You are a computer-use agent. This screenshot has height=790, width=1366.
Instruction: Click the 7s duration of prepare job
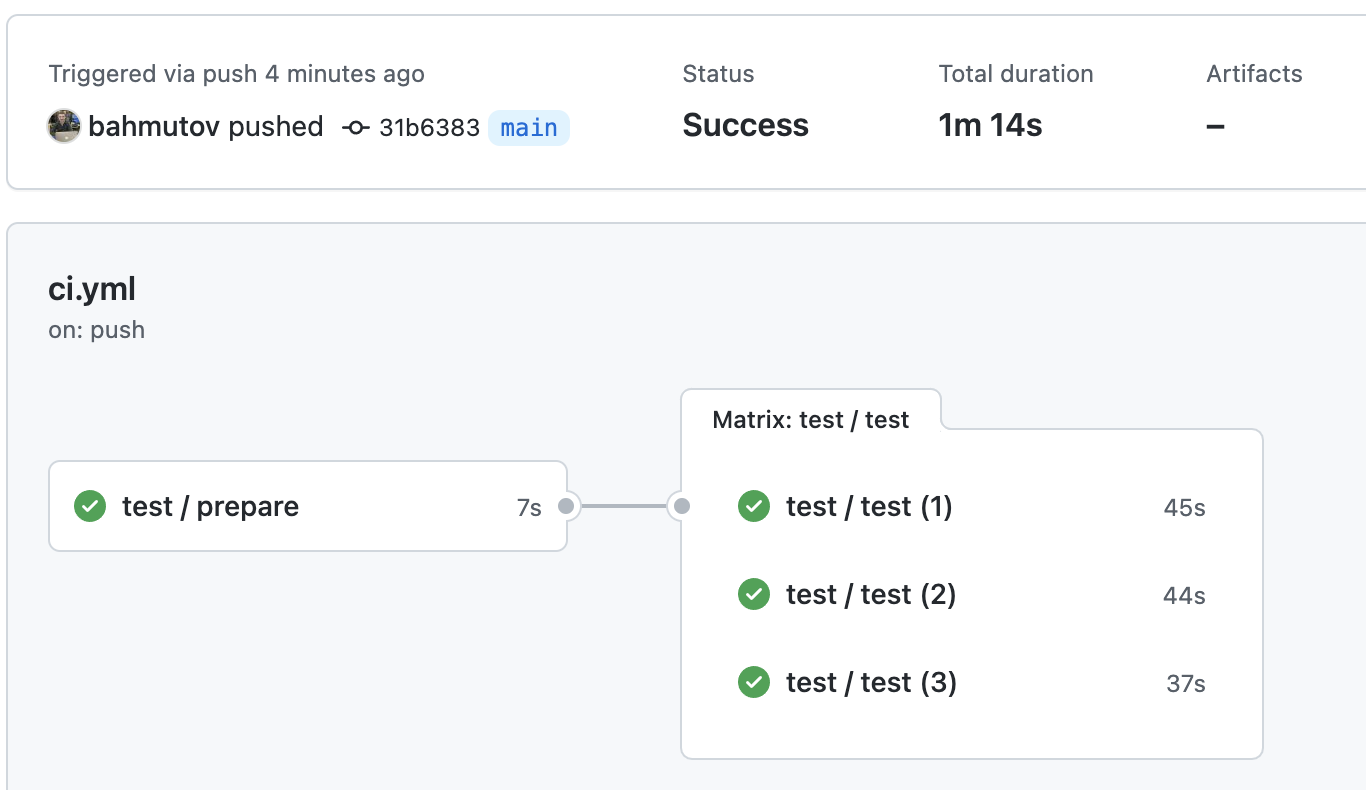(529, 508)
